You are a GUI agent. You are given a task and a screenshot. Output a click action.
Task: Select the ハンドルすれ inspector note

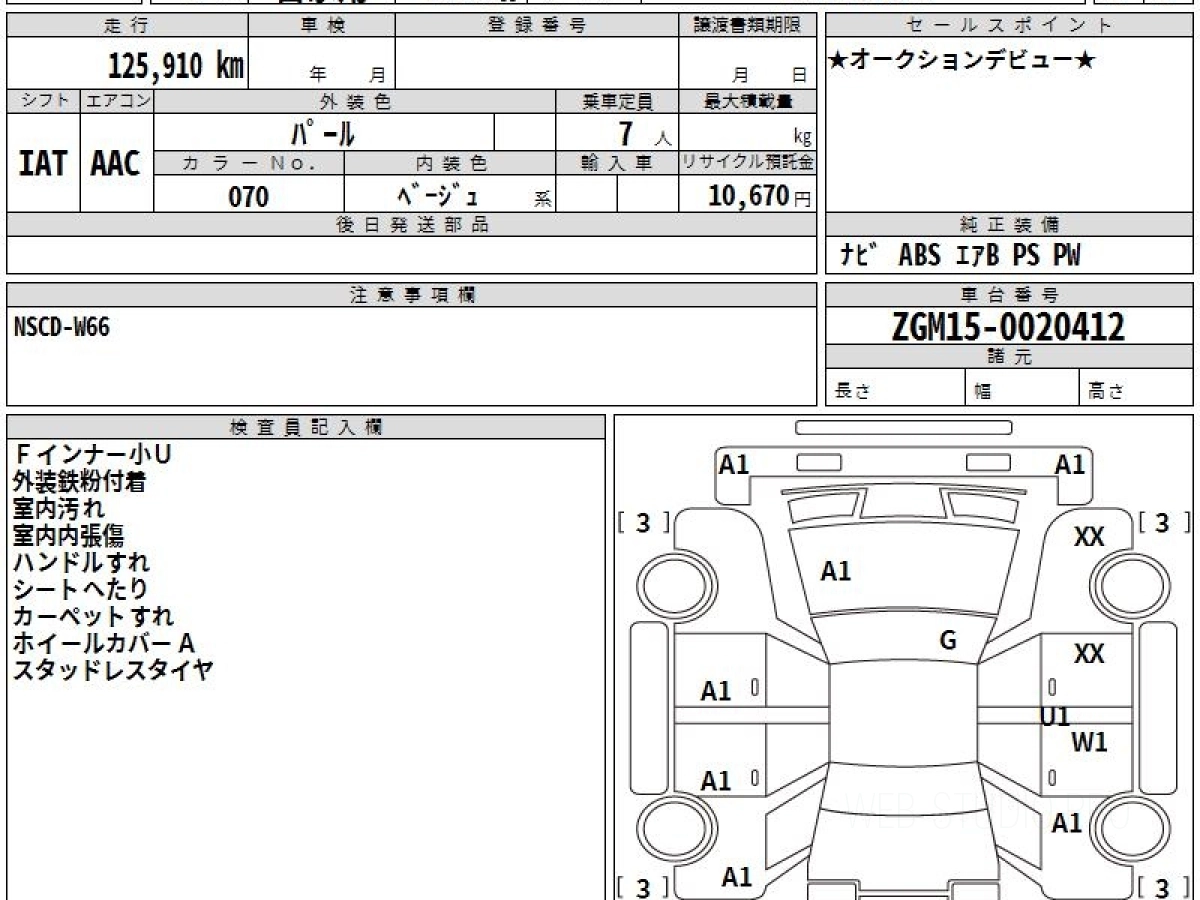[81, 563]
